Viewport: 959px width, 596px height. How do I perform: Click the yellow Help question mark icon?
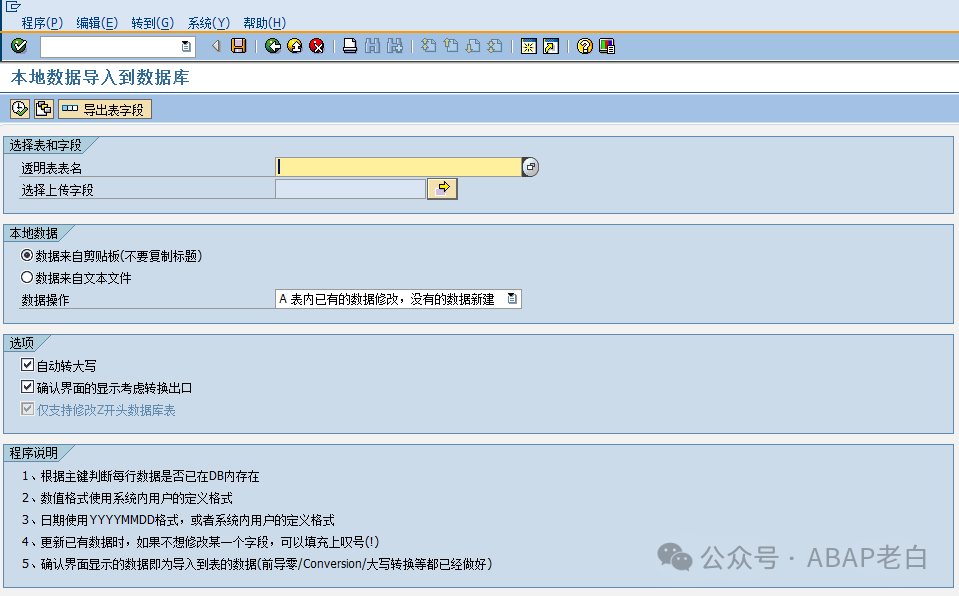tap(585, 46)
